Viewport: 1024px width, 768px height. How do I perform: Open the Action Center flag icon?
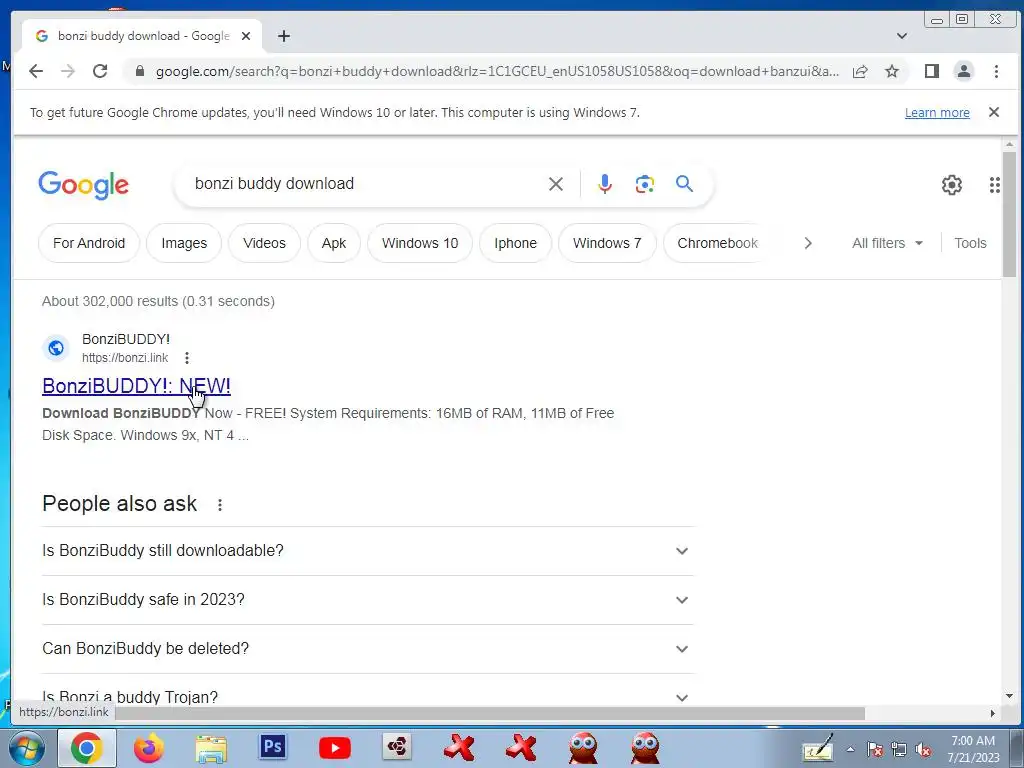point(875,750)
